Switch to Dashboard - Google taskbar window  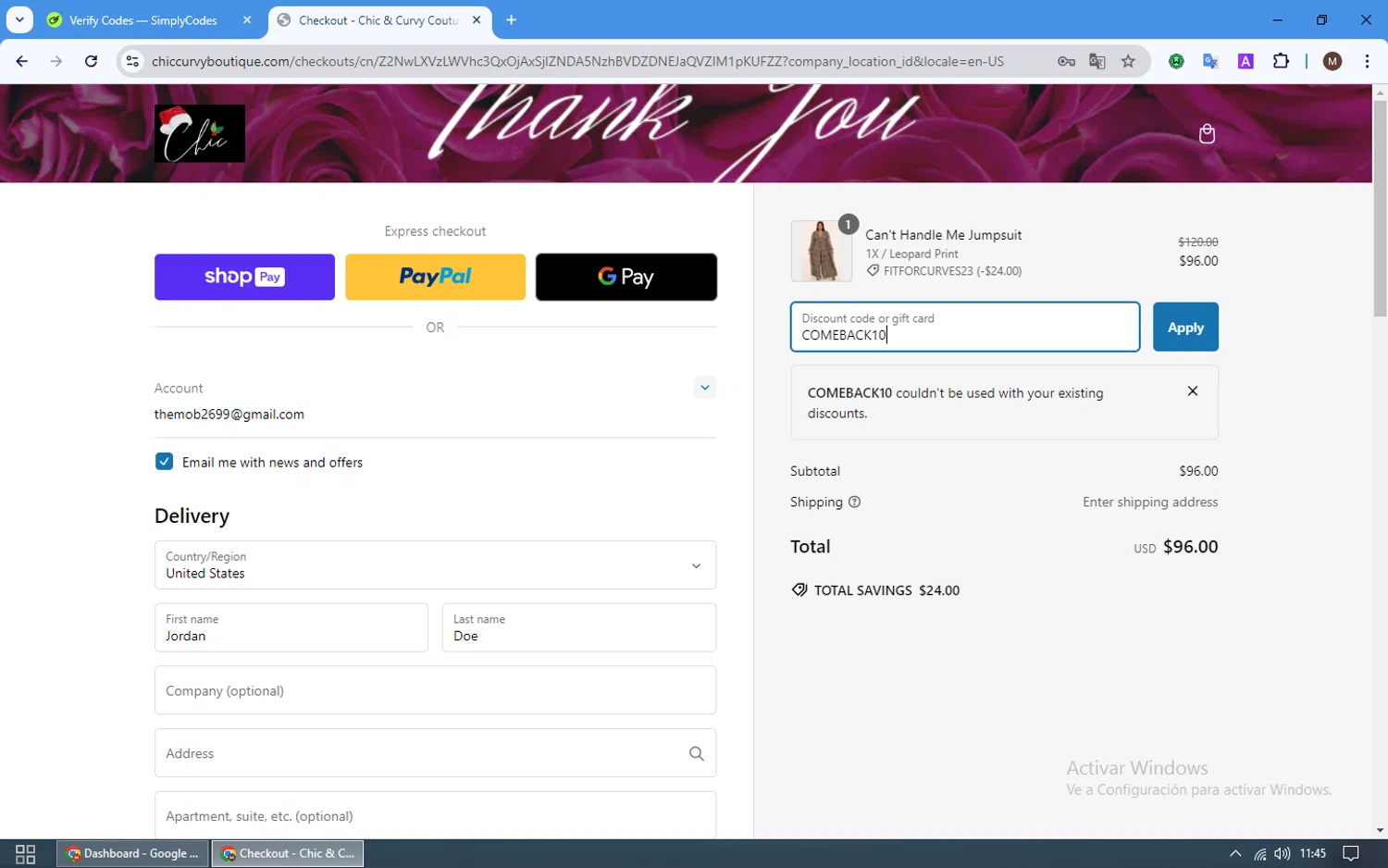(133, 853)
